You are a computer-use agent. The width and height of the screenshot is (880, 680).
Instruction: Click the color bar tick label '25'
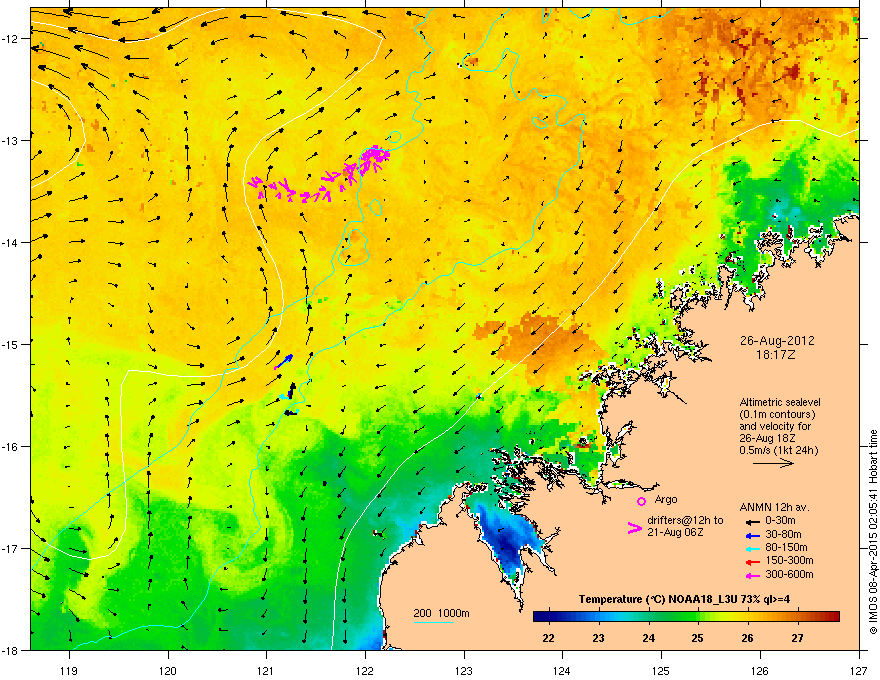[x=698, y=638]
